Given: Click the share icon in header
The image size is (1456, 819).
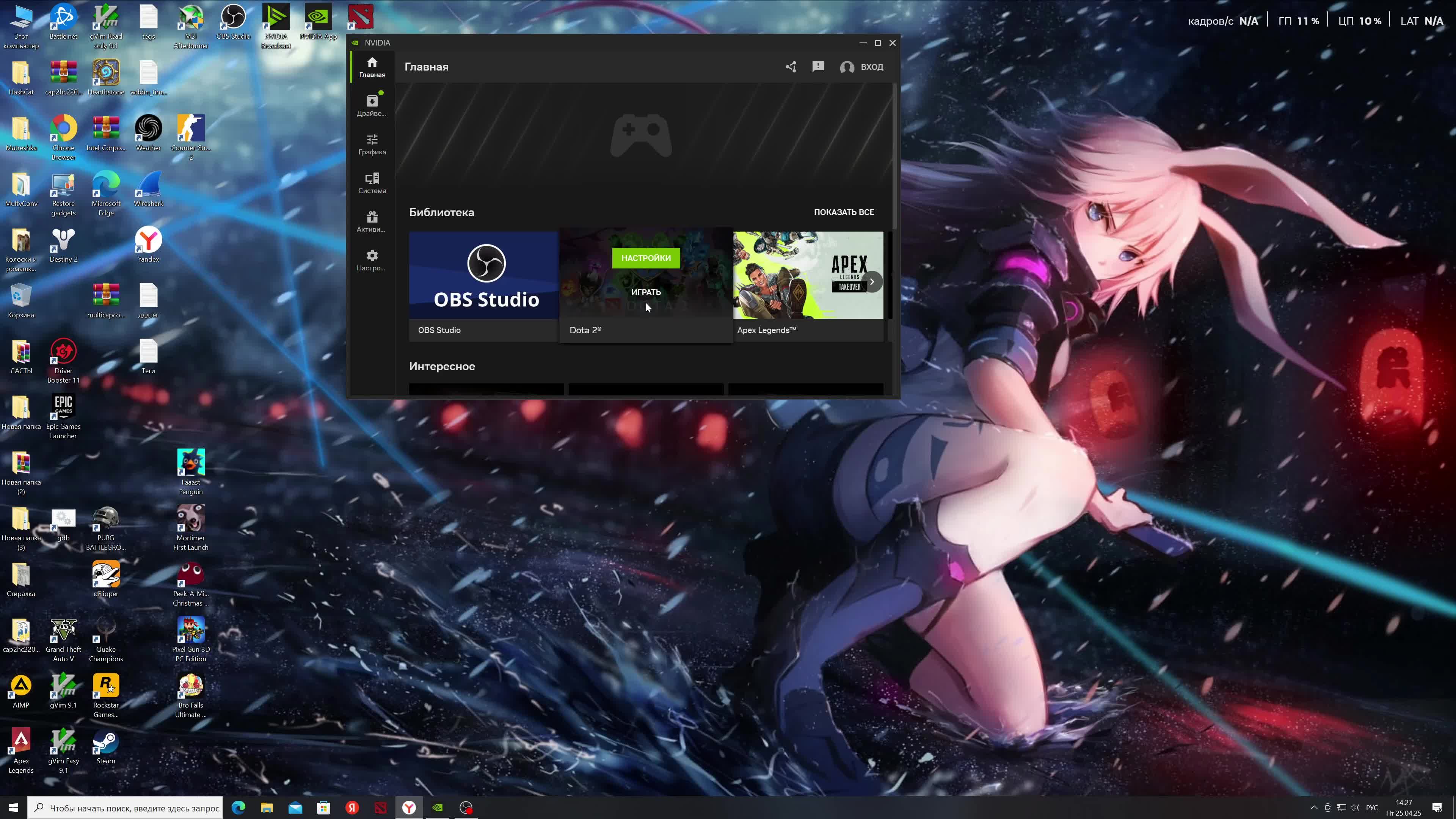Looking at the screenshot, I should point(791,67).
